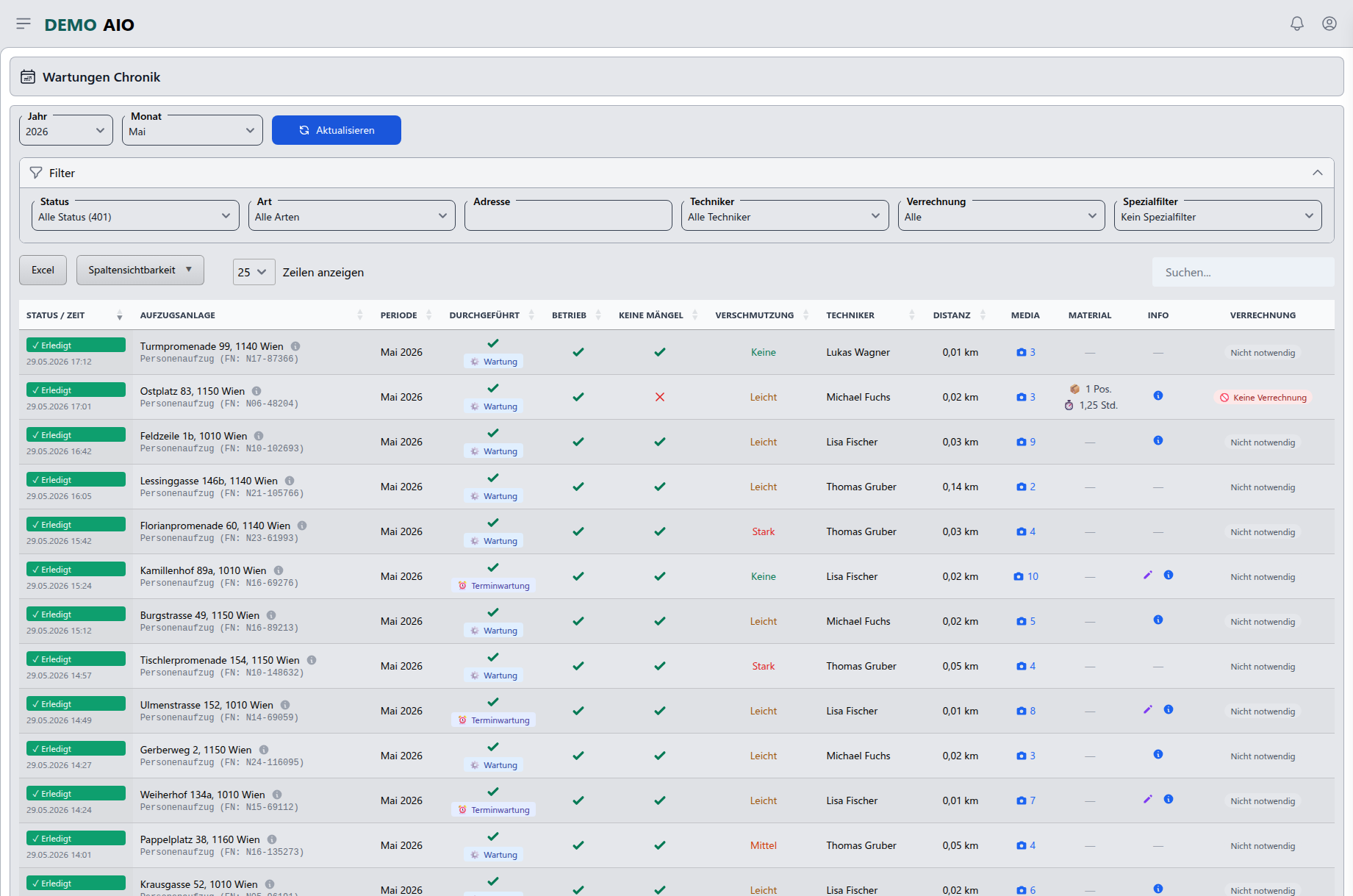Sort by the Status / Zeit column header

point(74,315)
